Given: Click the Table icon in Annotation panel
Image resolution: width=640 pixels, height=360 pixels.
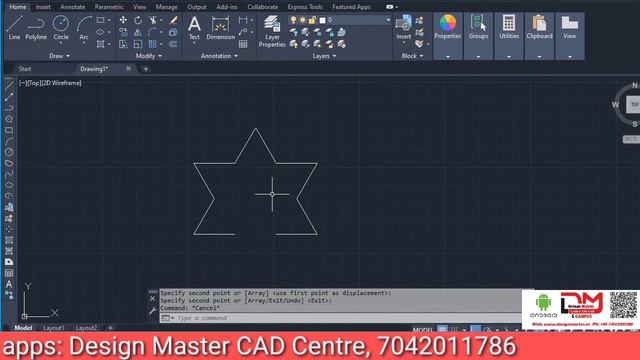Looking at the screenshot, I should tap(243, 44).
